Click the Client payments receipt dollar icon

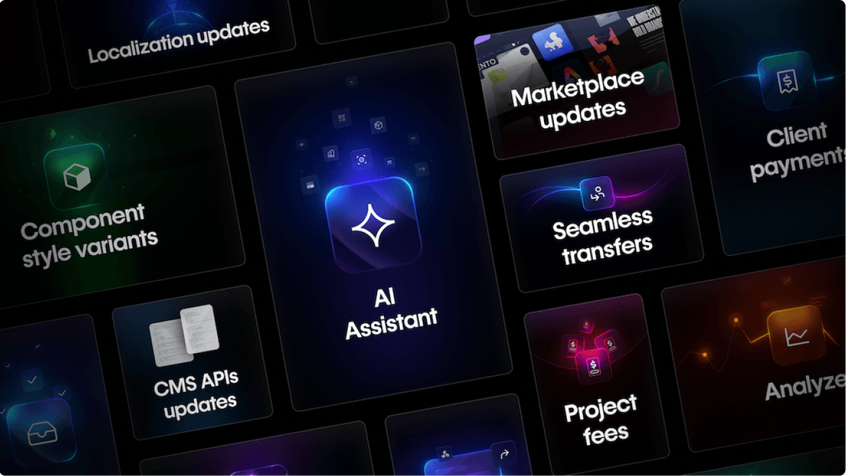[787, 81]
